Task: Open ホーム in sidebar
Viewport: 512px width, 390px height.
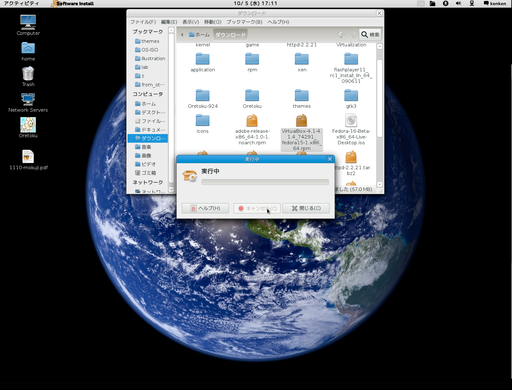Action: click(146, 104)
